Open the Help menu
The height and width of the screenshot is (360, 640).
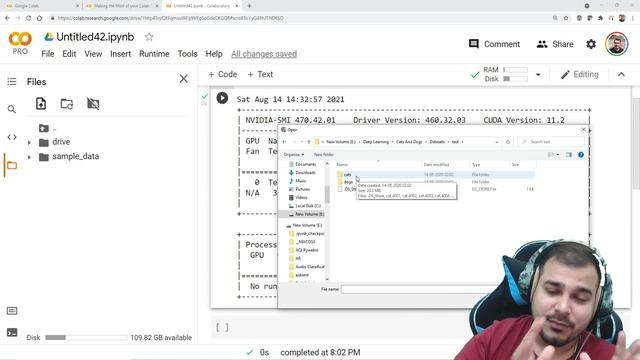(214, 54)
